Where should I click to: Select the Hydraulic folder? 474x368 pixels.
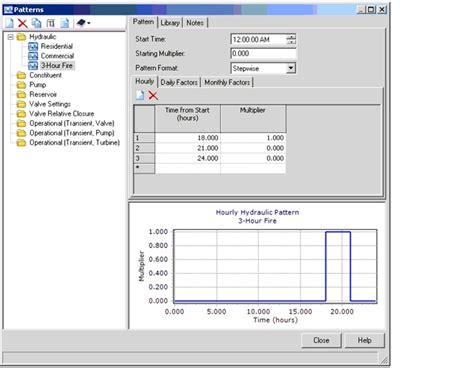click(x=43, y=37)
